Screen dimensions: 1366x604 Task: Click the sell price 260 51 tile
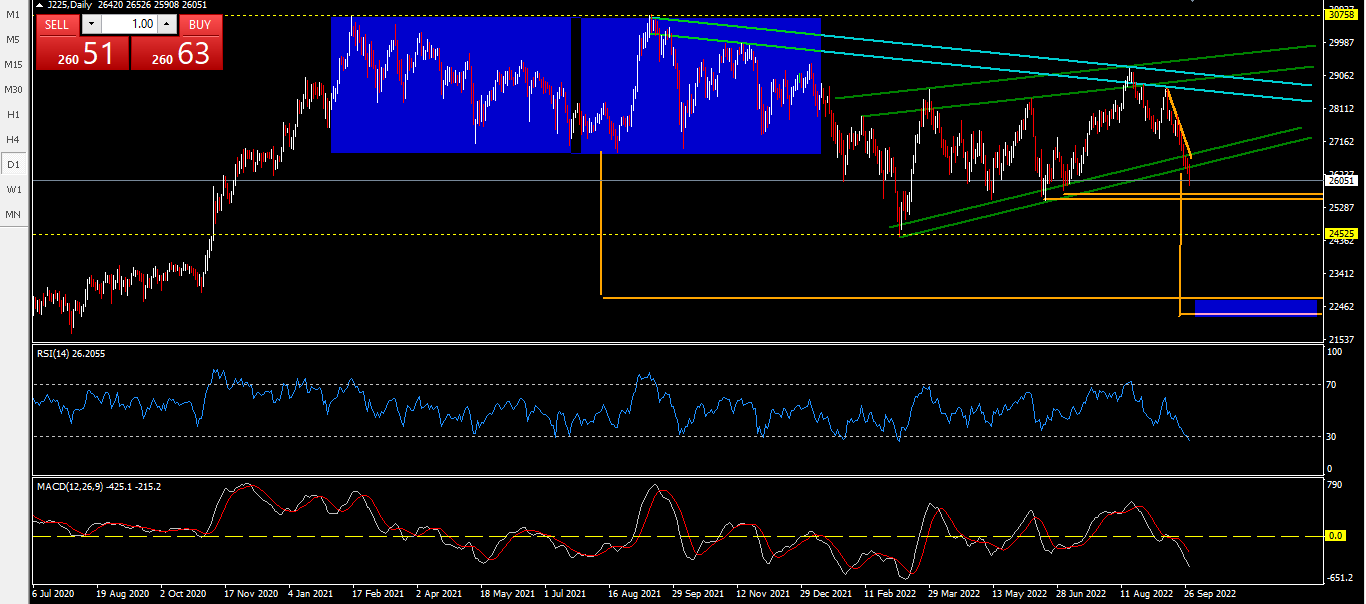pos(83,52)
